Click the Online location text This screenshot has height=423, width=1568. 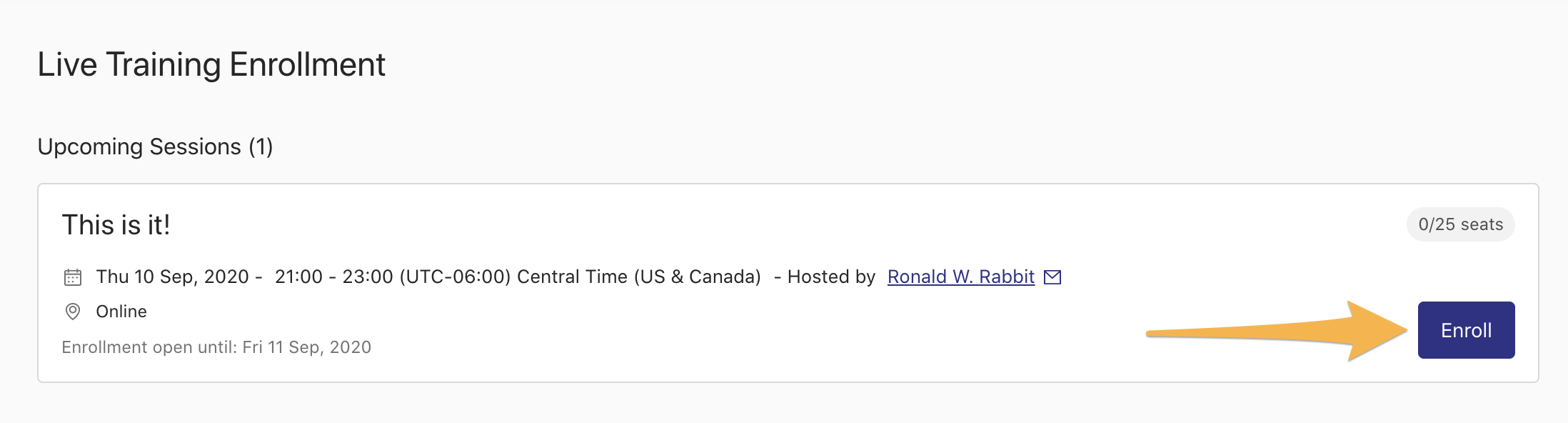coord(121,312)
